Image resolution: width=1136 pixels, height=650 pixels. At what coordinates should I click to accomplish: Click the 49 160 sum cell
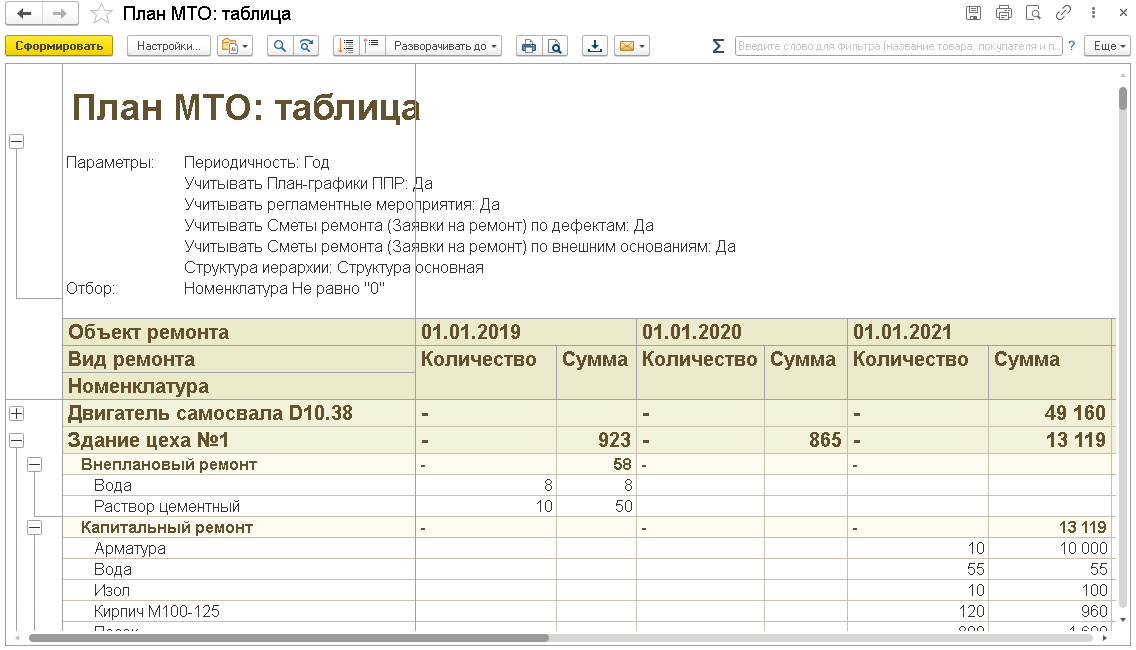pos(1051,413)
